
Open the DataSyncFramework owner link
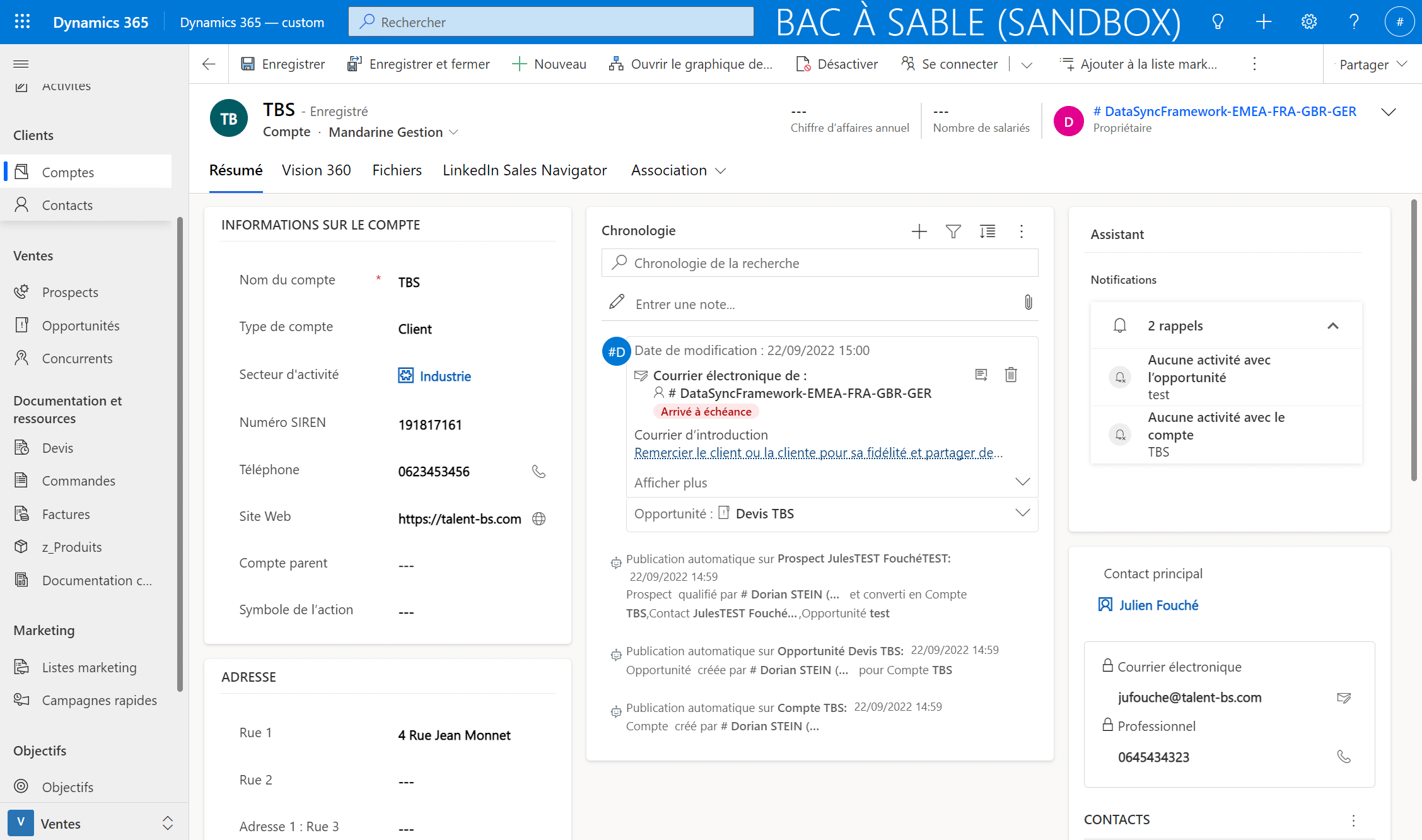[x=1225, y=112]
